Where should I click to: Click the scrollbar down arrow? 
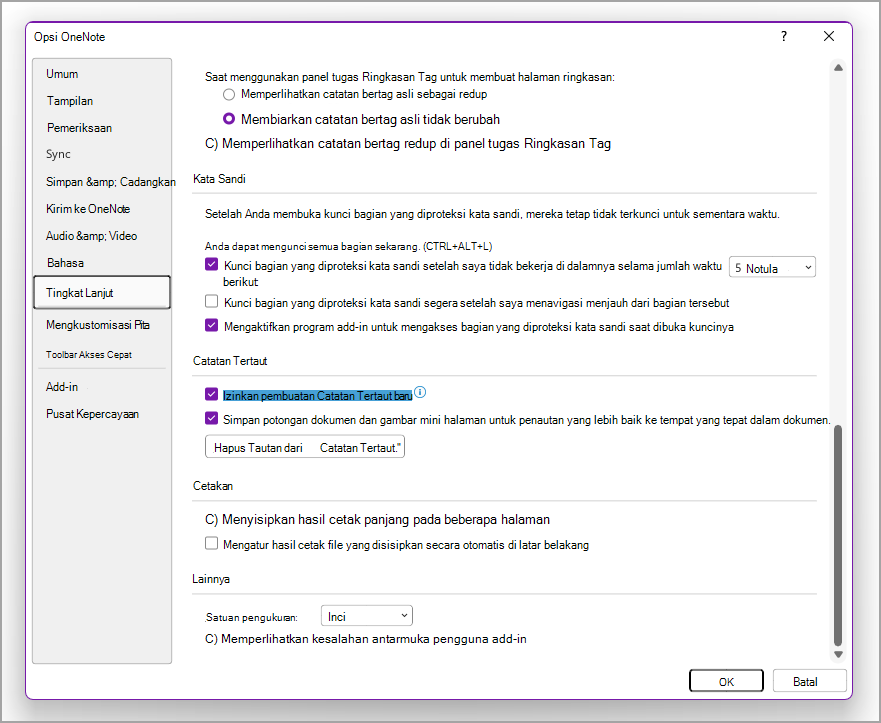838,654
